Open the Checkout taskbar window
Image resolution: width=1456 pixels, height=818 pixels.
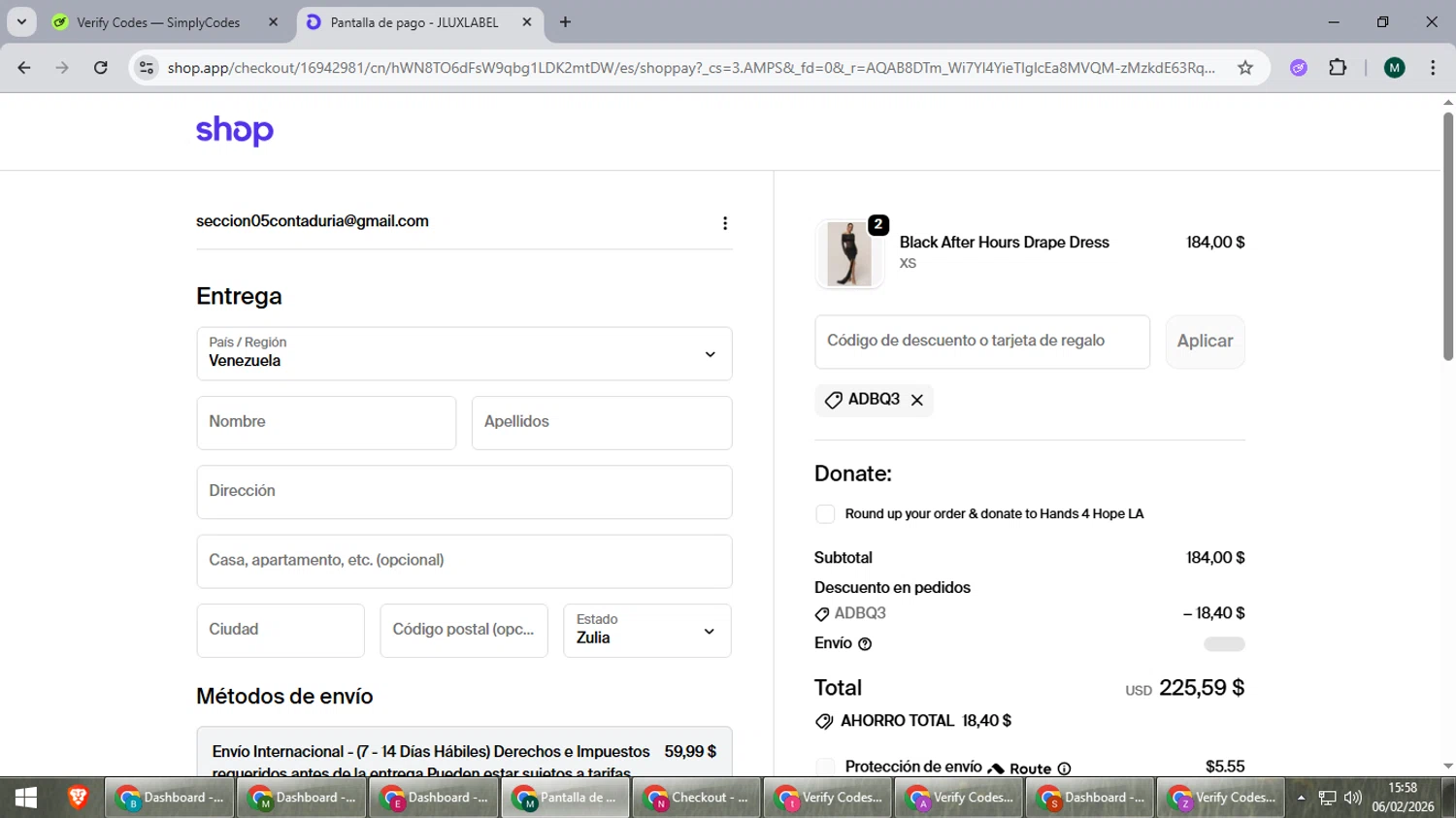(697, 798)
